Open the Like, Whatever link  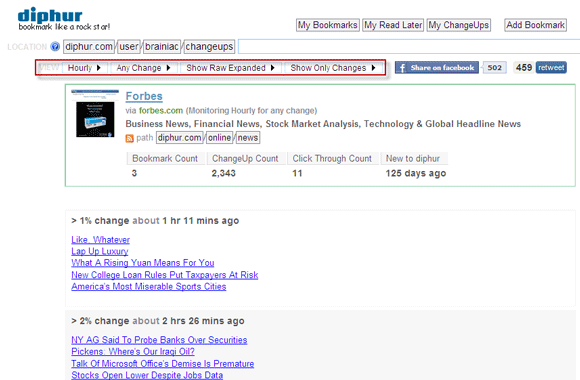[101, 240]
